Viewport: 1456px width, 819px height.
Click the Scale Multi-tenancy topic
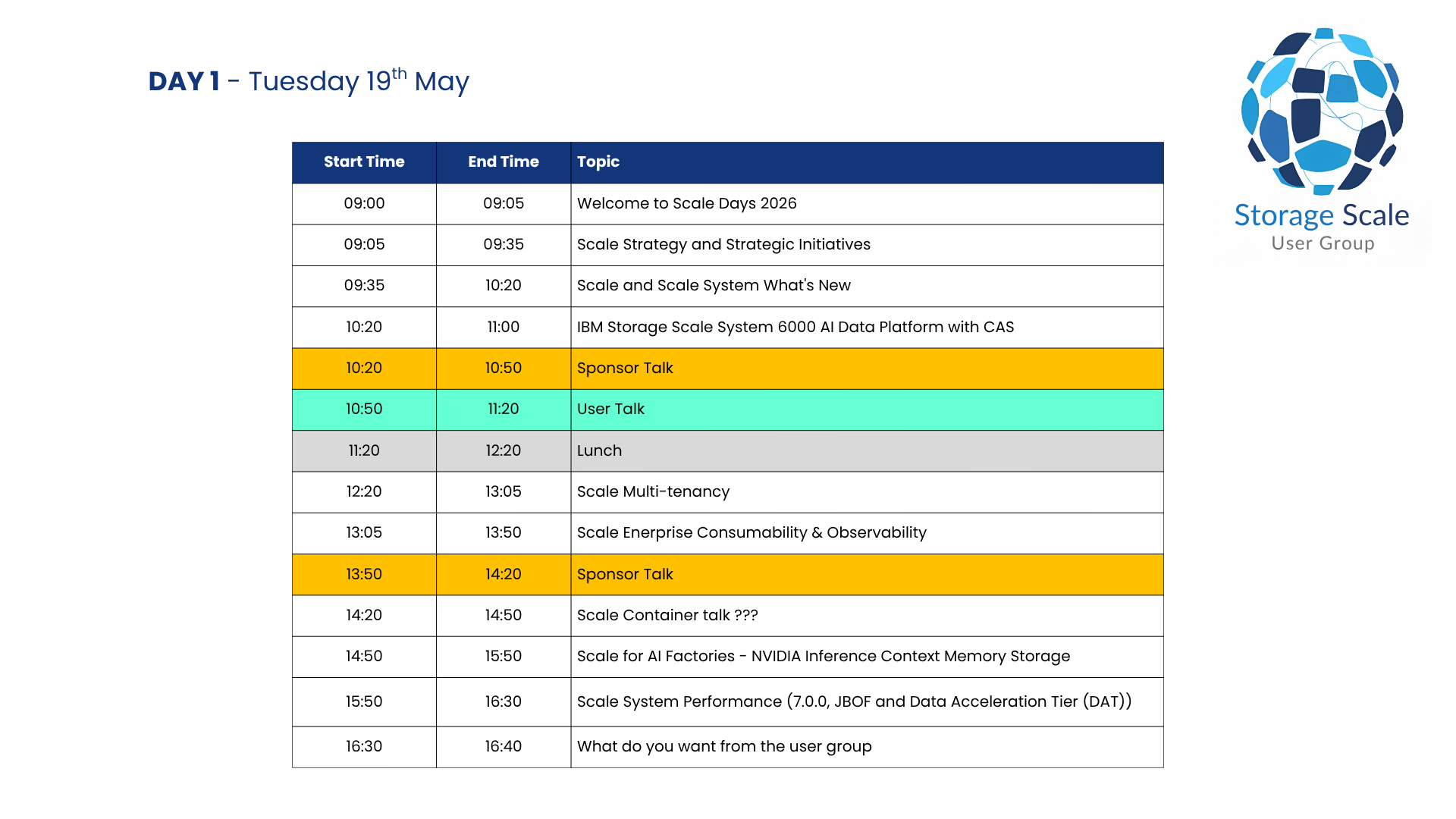pos(653,491)
